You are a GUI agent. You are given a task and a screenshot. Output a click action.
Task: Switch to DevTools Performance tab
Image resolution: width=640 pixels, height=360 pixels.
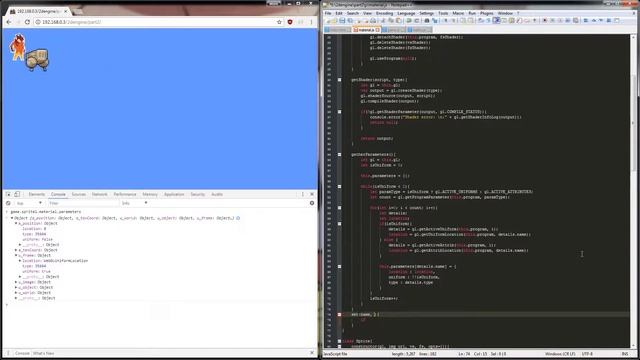coord(124,194)
